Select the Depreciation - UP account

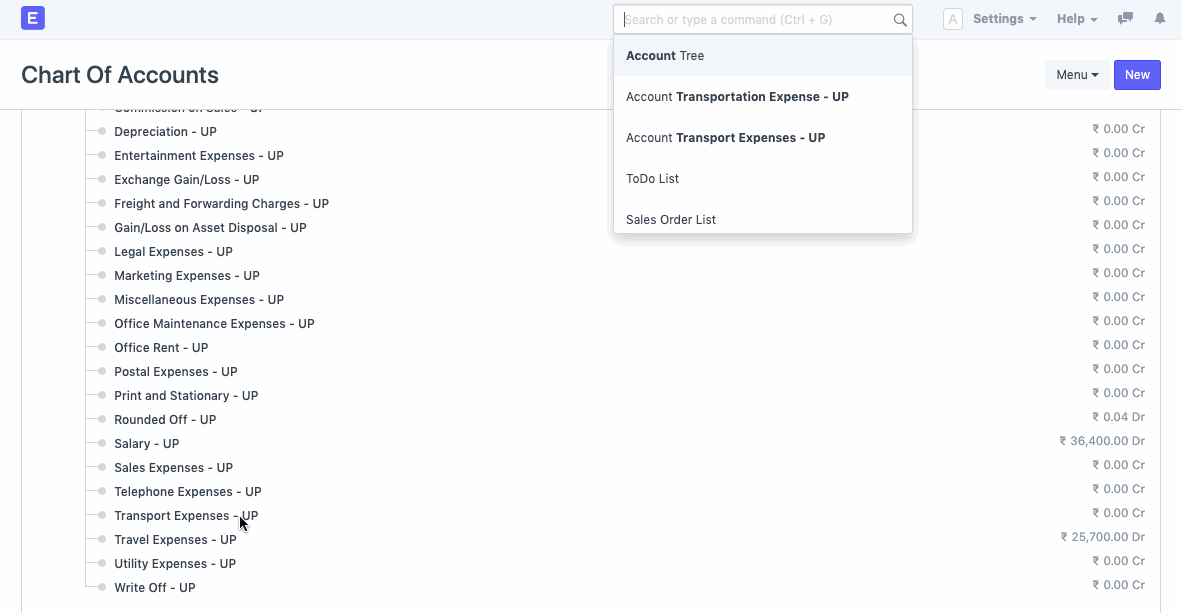pos(165,131)
